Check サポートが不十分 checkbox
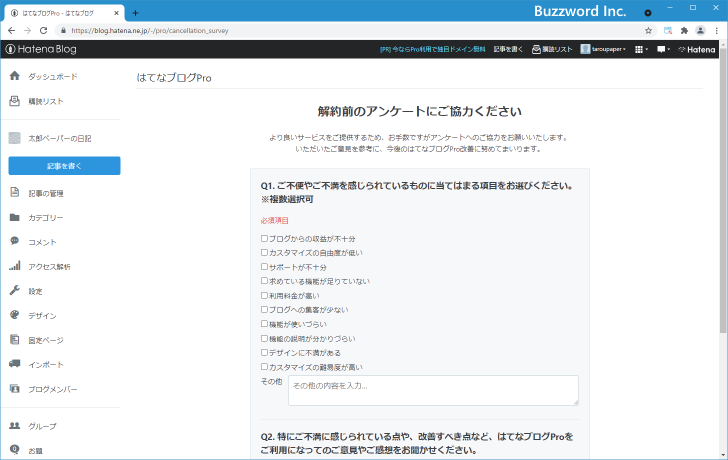Screen dimensions: 728x460 point(264,267)
